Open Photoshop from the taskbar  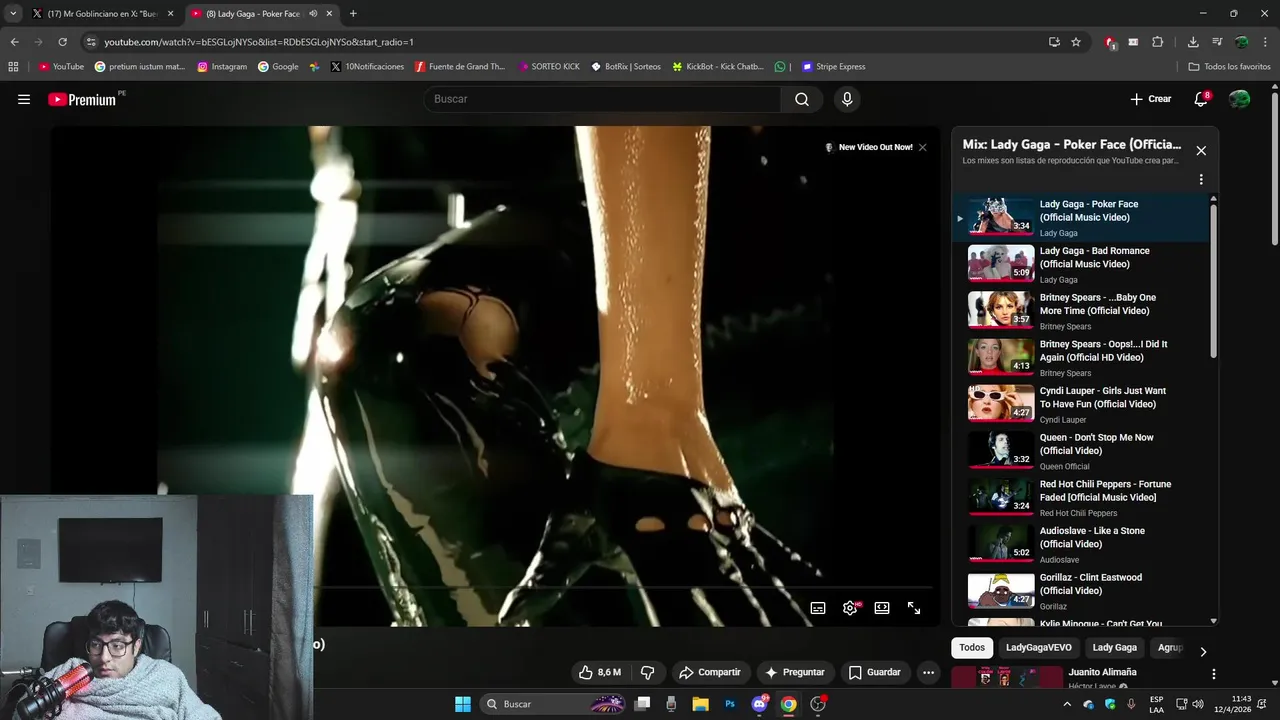(730, 704)
